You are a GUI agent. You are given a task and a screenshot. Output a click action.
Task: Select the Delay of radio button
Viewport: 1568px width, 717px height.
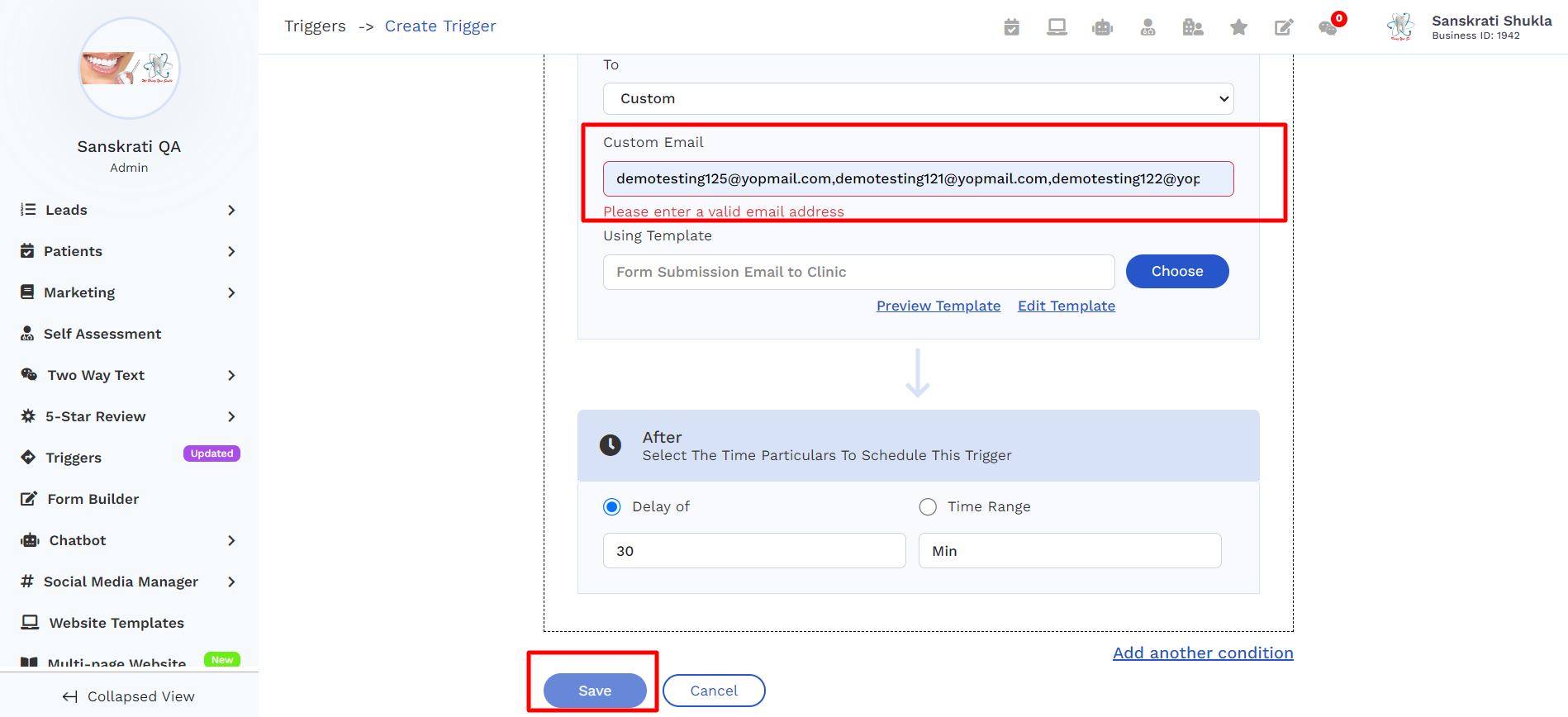(612, 506)
